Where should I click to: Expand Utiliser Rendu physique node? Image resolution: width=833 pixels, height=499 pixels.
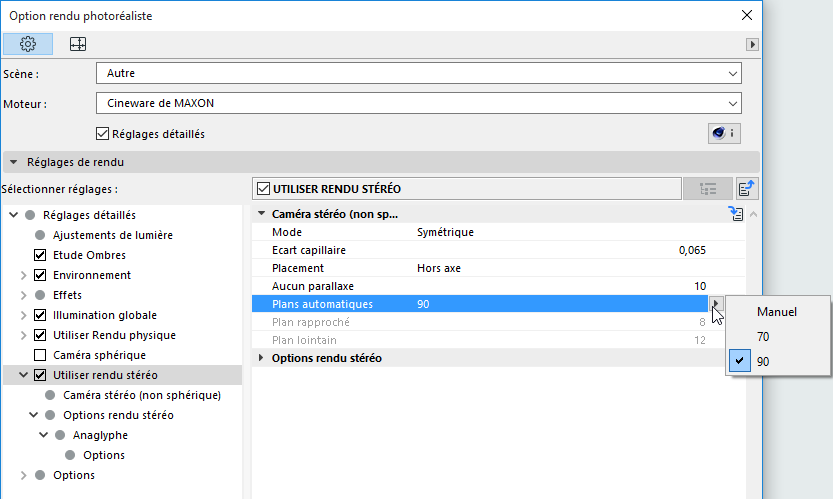(x=23, y=335)
